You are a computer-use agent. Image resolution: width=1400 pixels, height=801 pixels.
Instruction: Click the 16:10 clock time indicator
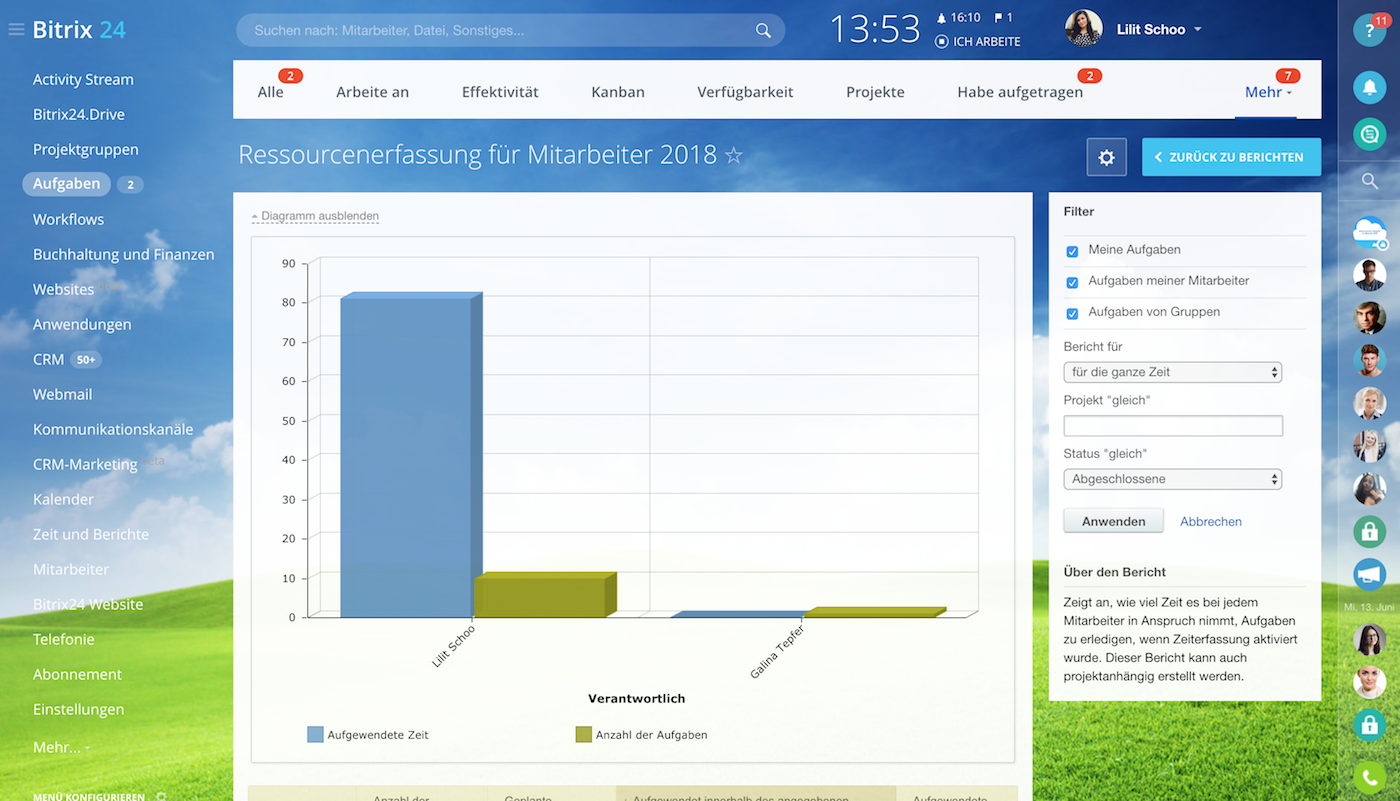(x=958, y=18)
